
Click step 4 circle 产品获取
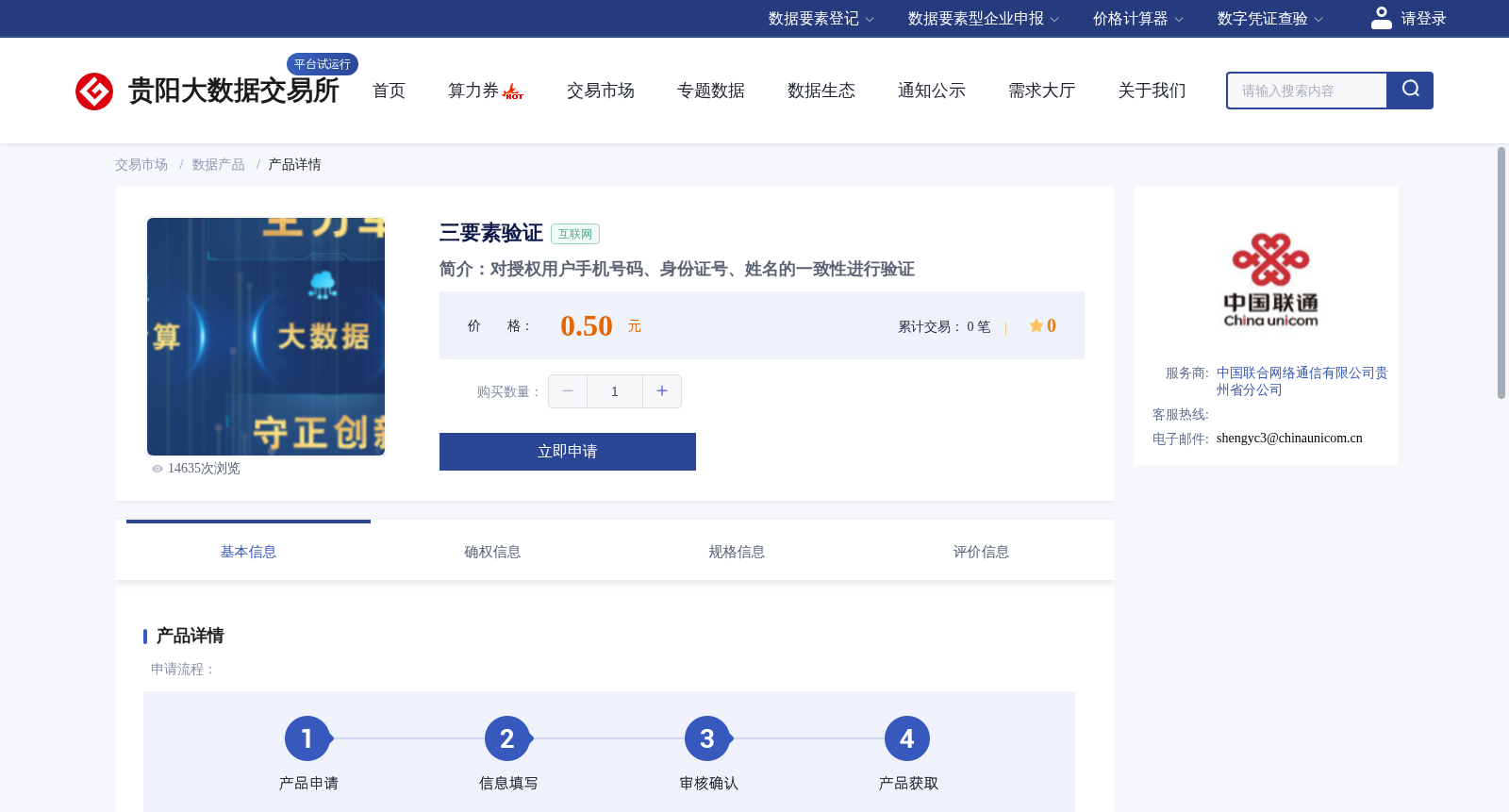point(907,738)
